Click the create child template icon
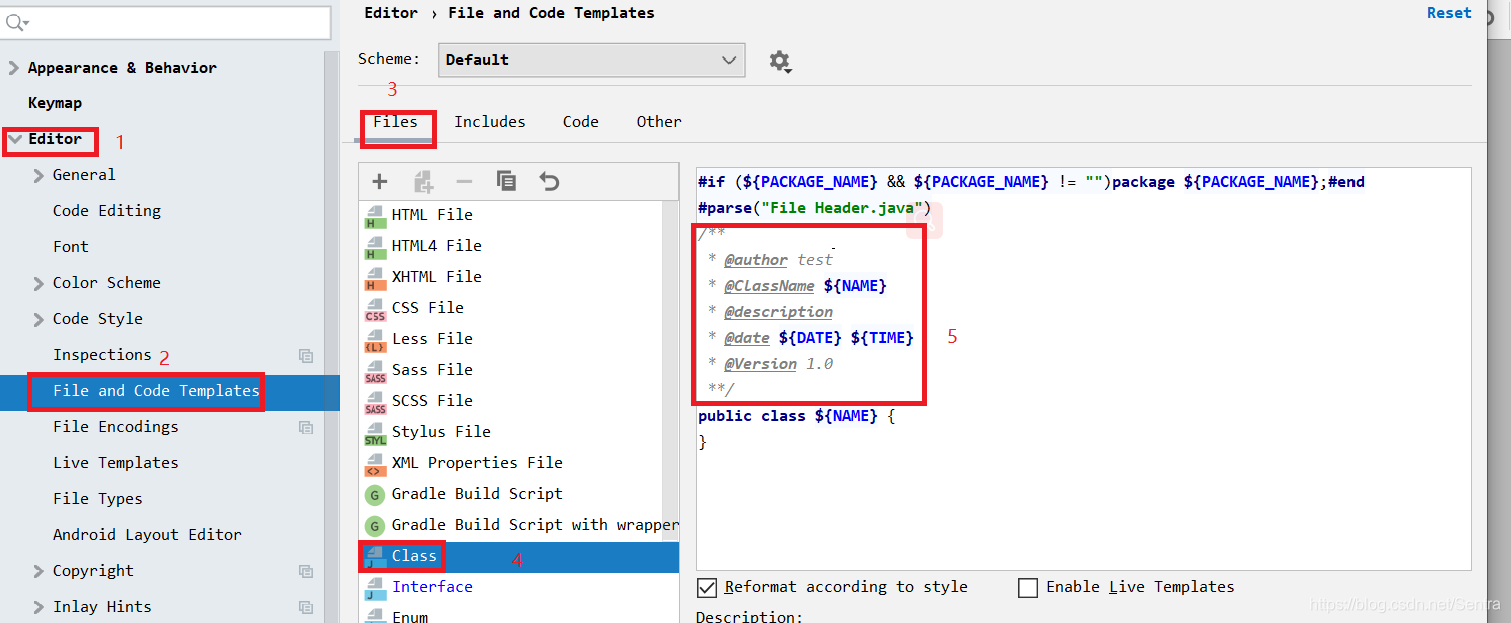Viewport: 1511px width, 623px height. (x=423, y=181)
